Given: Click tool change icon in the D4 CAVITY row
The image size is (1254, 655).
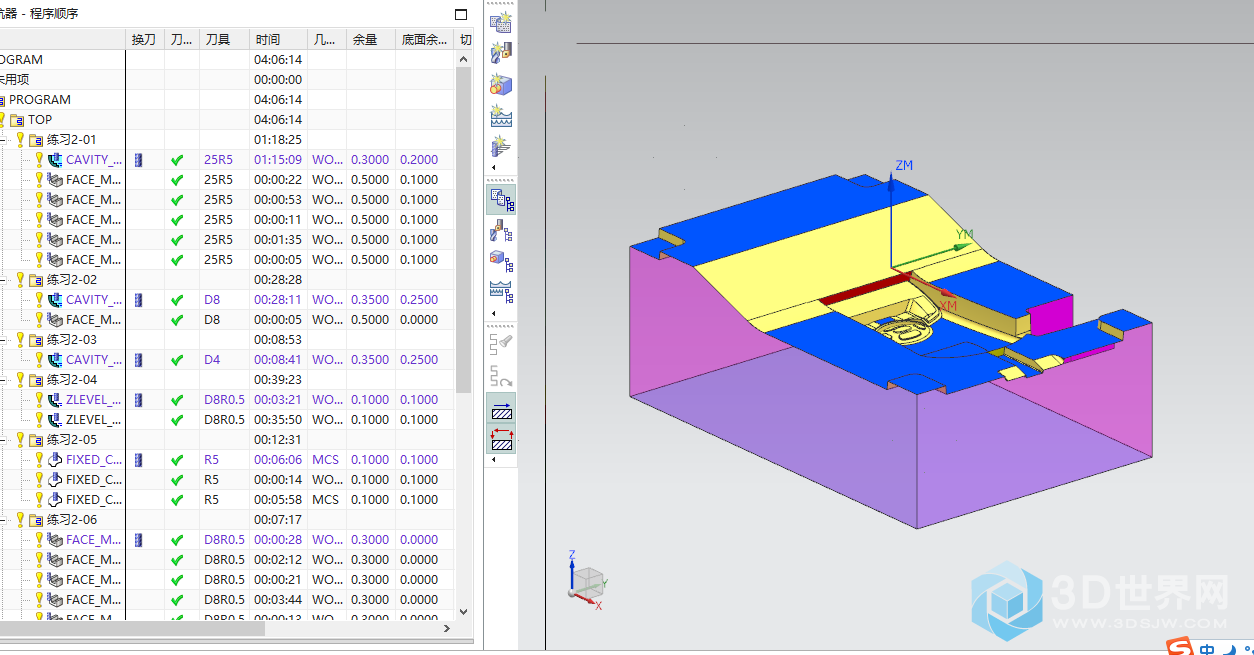Looking at the screenshot, I should coord(139,359).
